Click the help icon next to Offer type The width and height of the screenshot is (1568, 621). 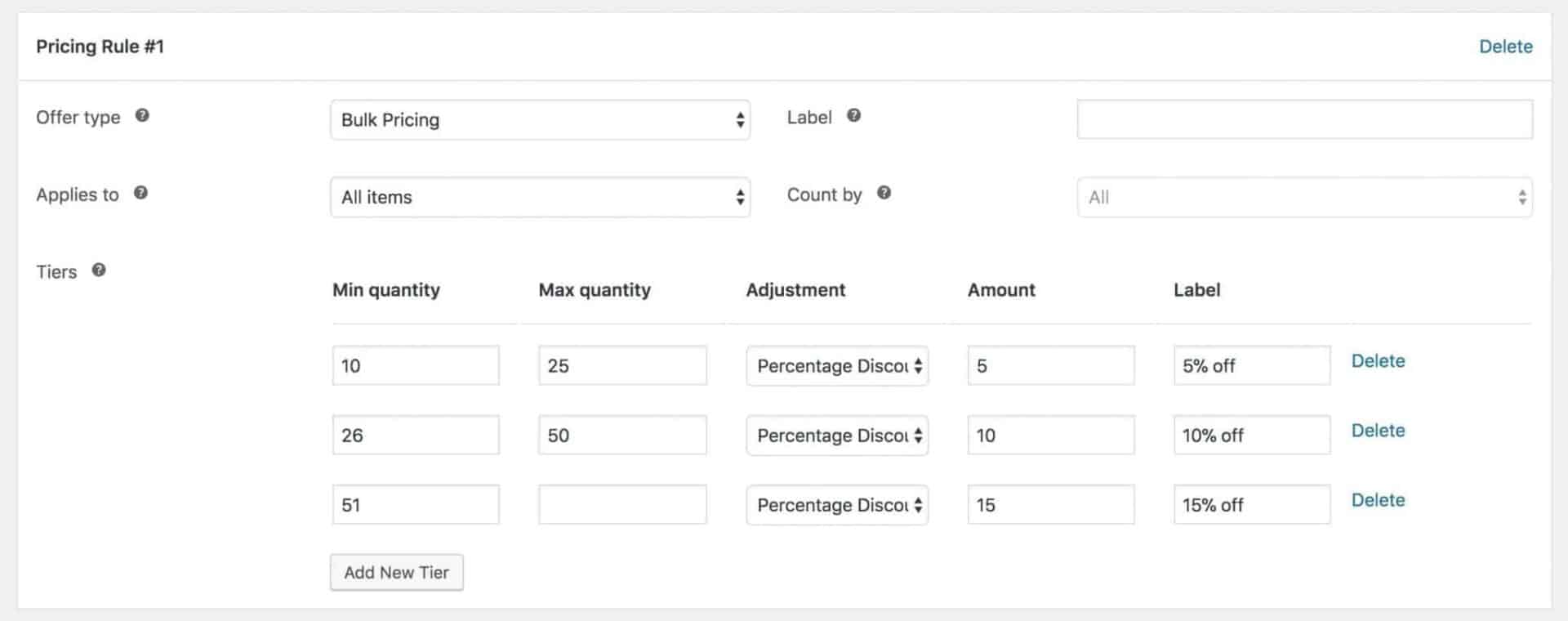tap(142, 115)
